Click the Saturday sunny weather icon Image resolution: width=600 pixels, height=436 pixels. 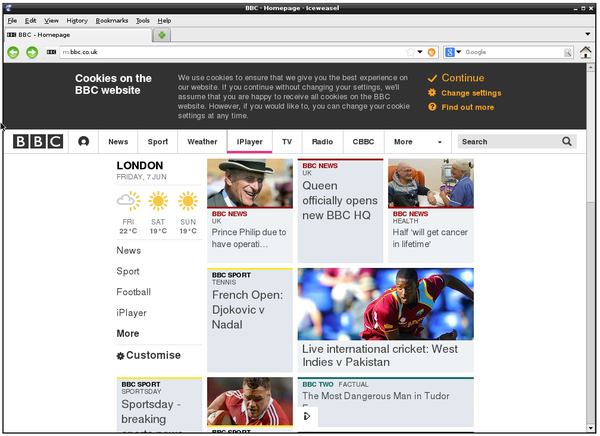tap(158, 201)
